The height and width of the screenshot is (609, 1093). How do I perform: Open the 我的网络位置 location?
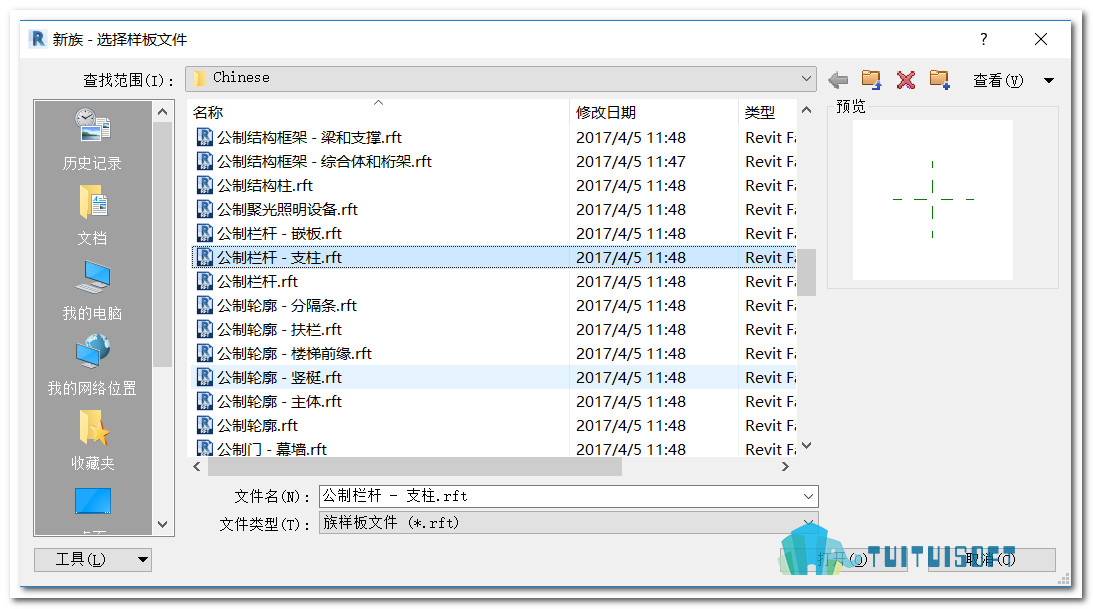tap(92, 365)
